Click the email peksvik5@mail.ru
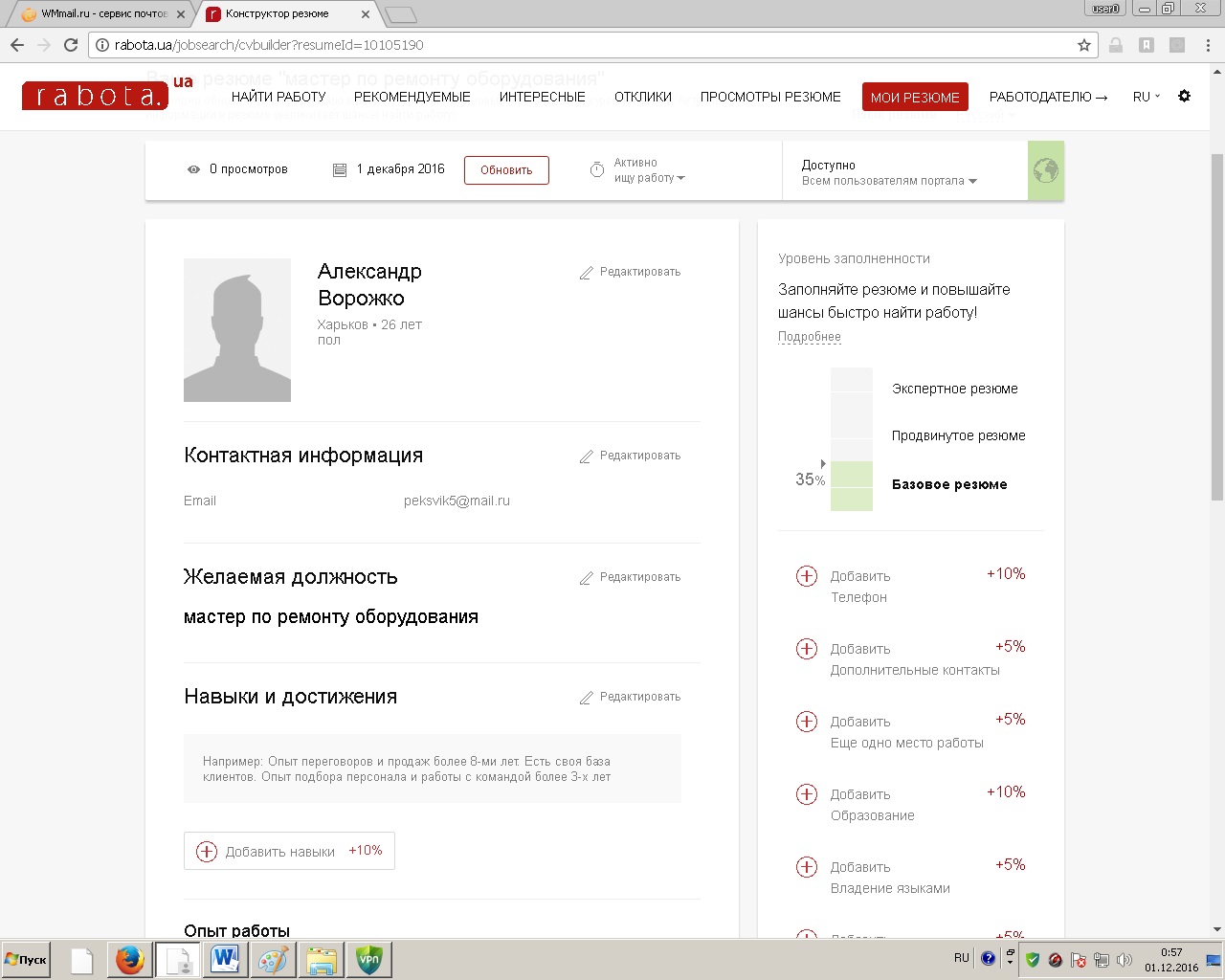The height and width of the screenshot is (980, 1225). pyautogui.click(x=457, y=501)
